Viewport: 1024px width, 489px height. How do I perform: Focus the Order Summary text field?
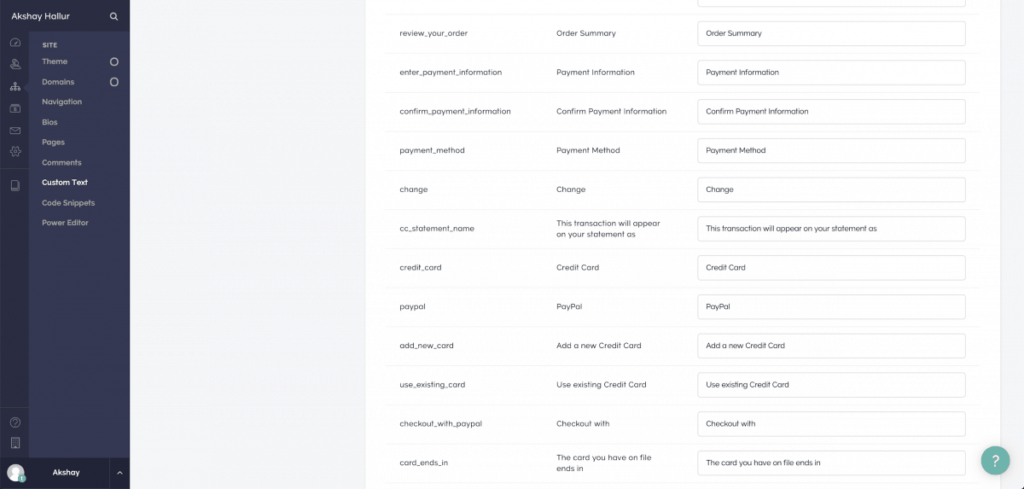[831, 33]
